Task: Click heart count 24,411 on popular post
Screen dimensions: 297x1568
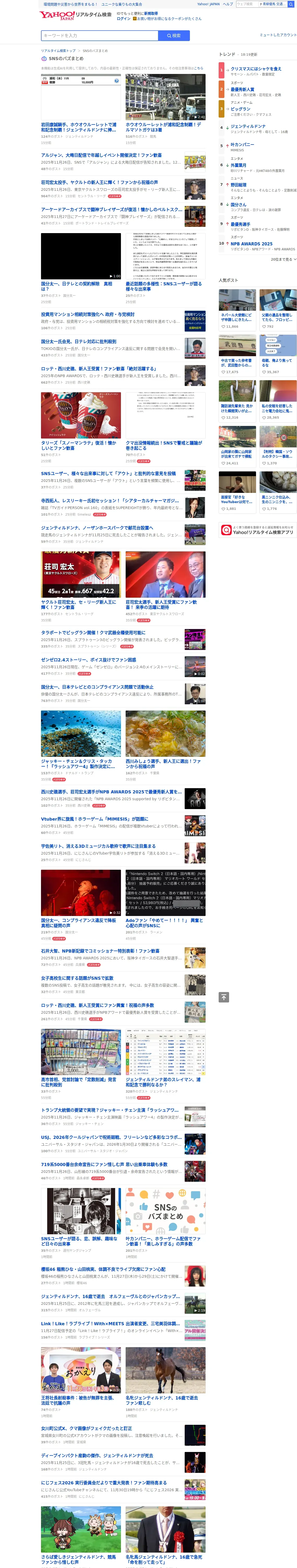Action: click(x=230, y=463)
